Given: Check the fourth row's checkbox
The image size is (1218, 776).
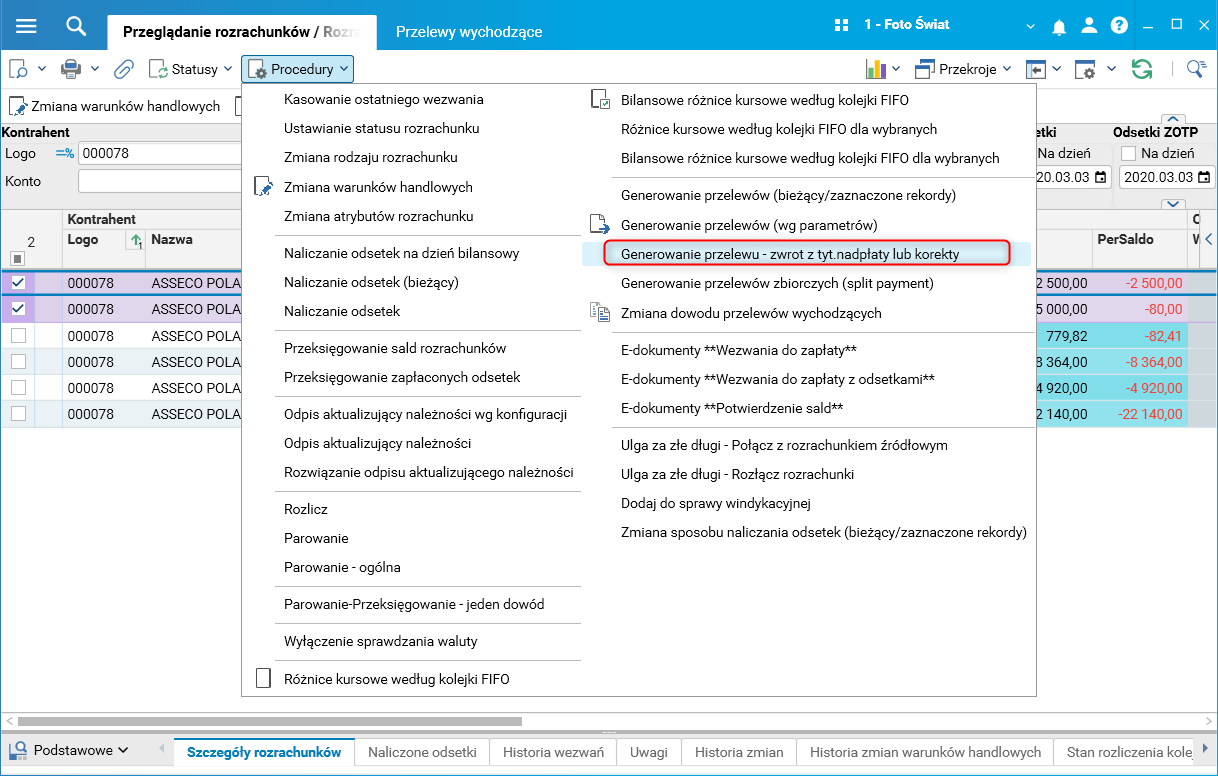Looking at the screenshot, I should pos(18,361).
